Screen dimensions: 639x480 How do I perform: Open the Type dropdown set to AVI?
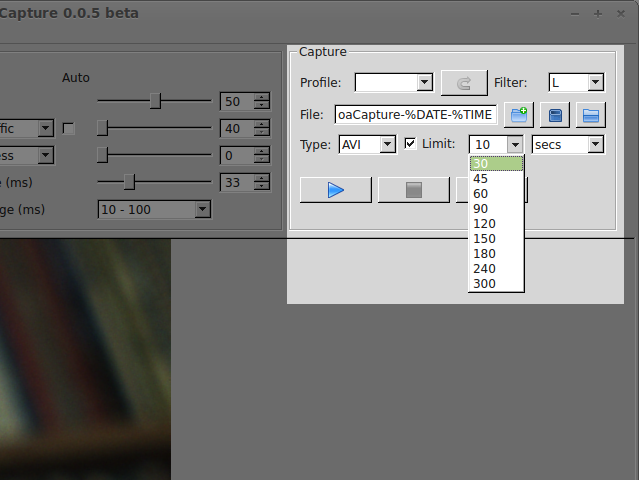pyautogui.click(x=367, y=145)
